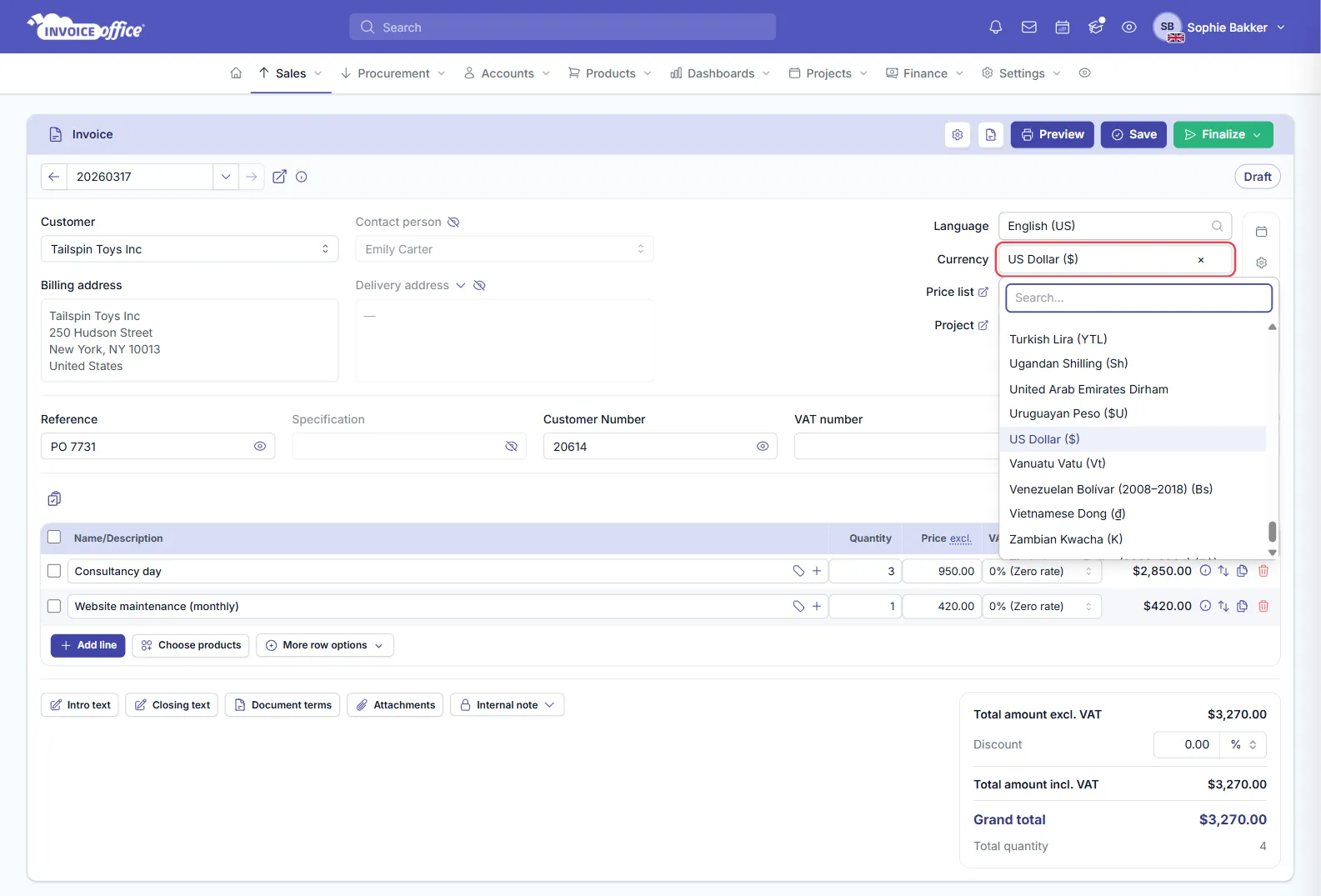The width and height of the screenshot is (1321, 896).
Task: Toggle Delivery address visibility eye icon
Action: tap(479, 285)
